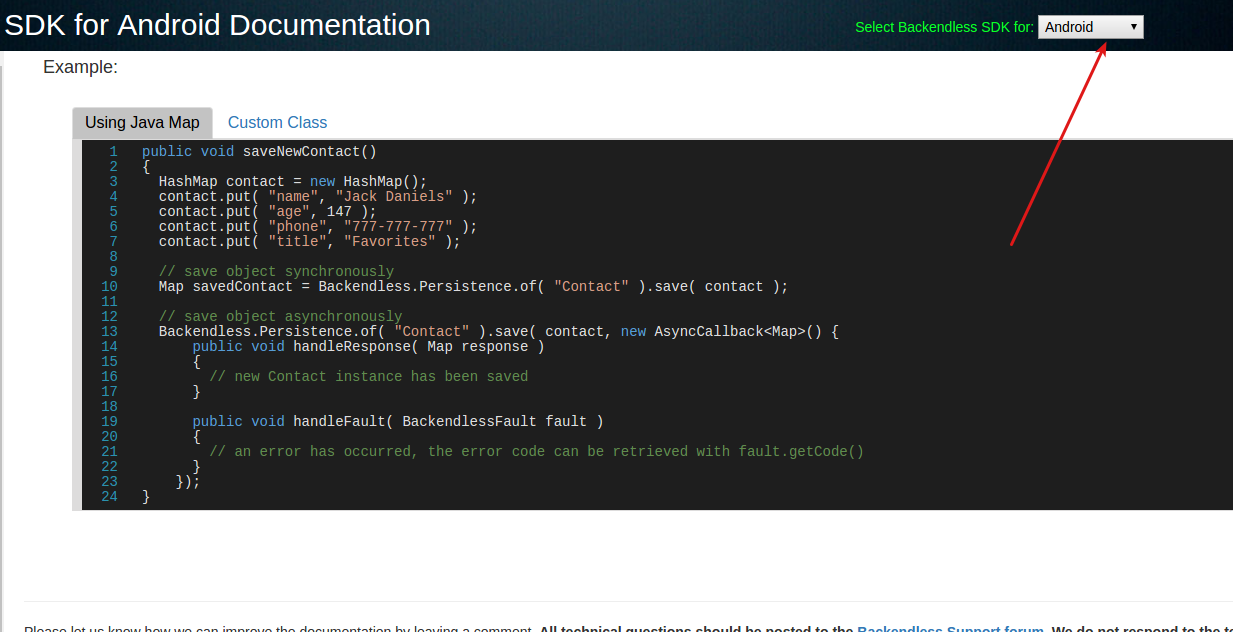The image size is (1233, 632).
Task: Click 'public void handleFault( BackendlessFault fault )'
Action: [x=398, y=421]
